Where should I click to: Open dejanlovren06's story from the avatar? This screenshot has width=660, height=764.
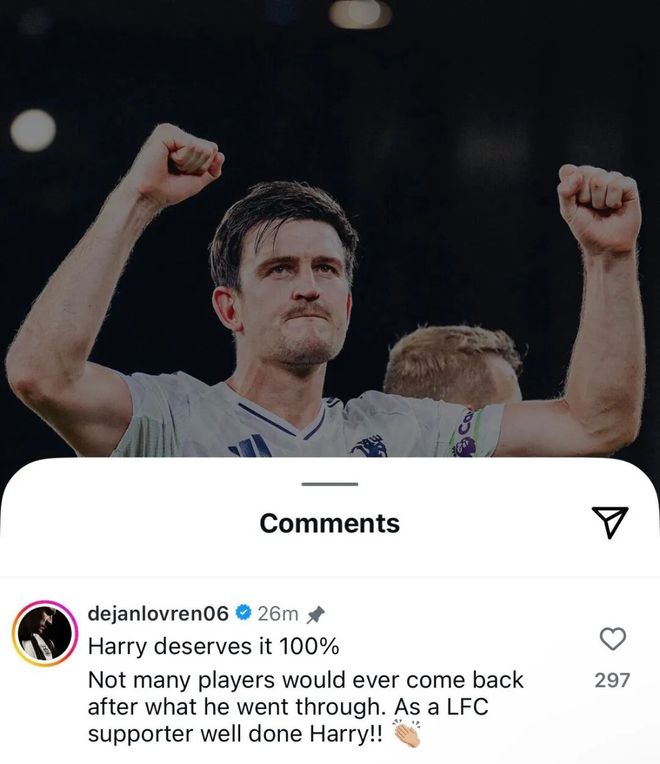point(45,633)
